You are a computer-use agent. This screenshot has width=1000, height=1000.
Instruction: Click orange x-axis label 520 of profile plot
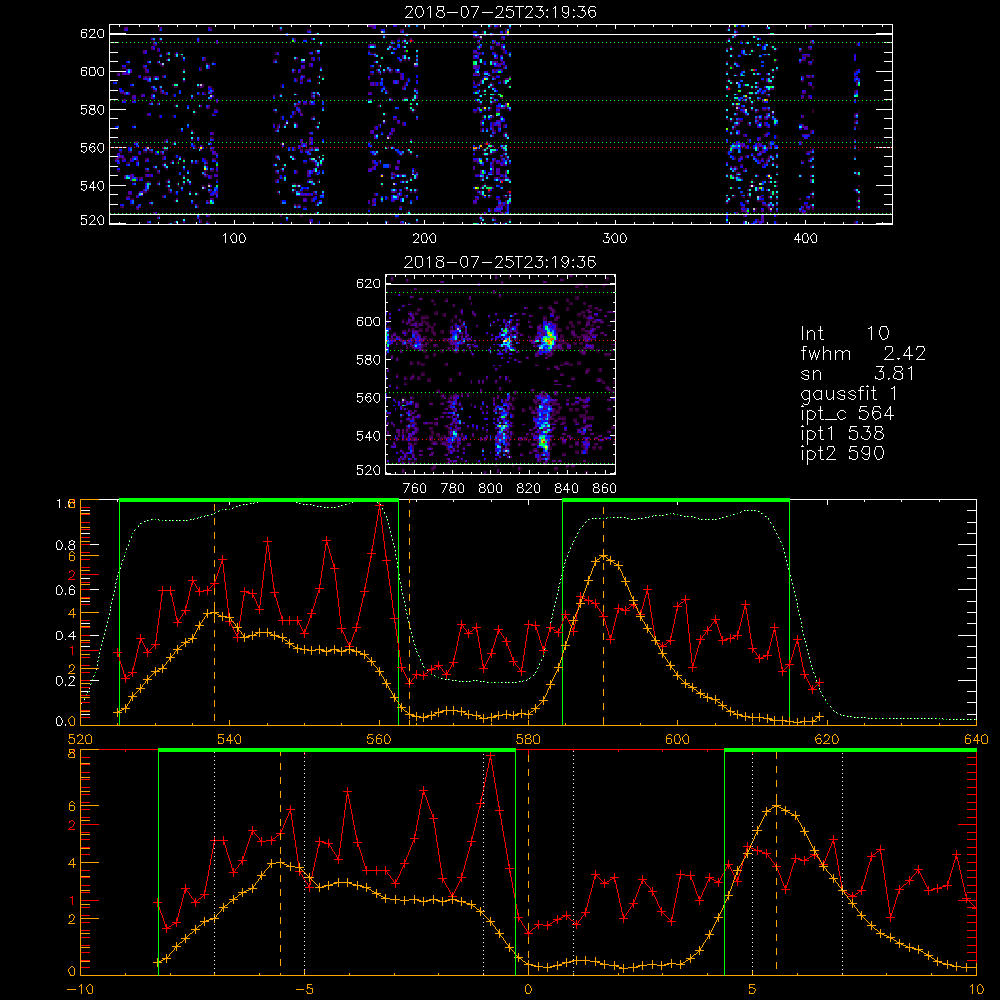(x=80, y=740)
